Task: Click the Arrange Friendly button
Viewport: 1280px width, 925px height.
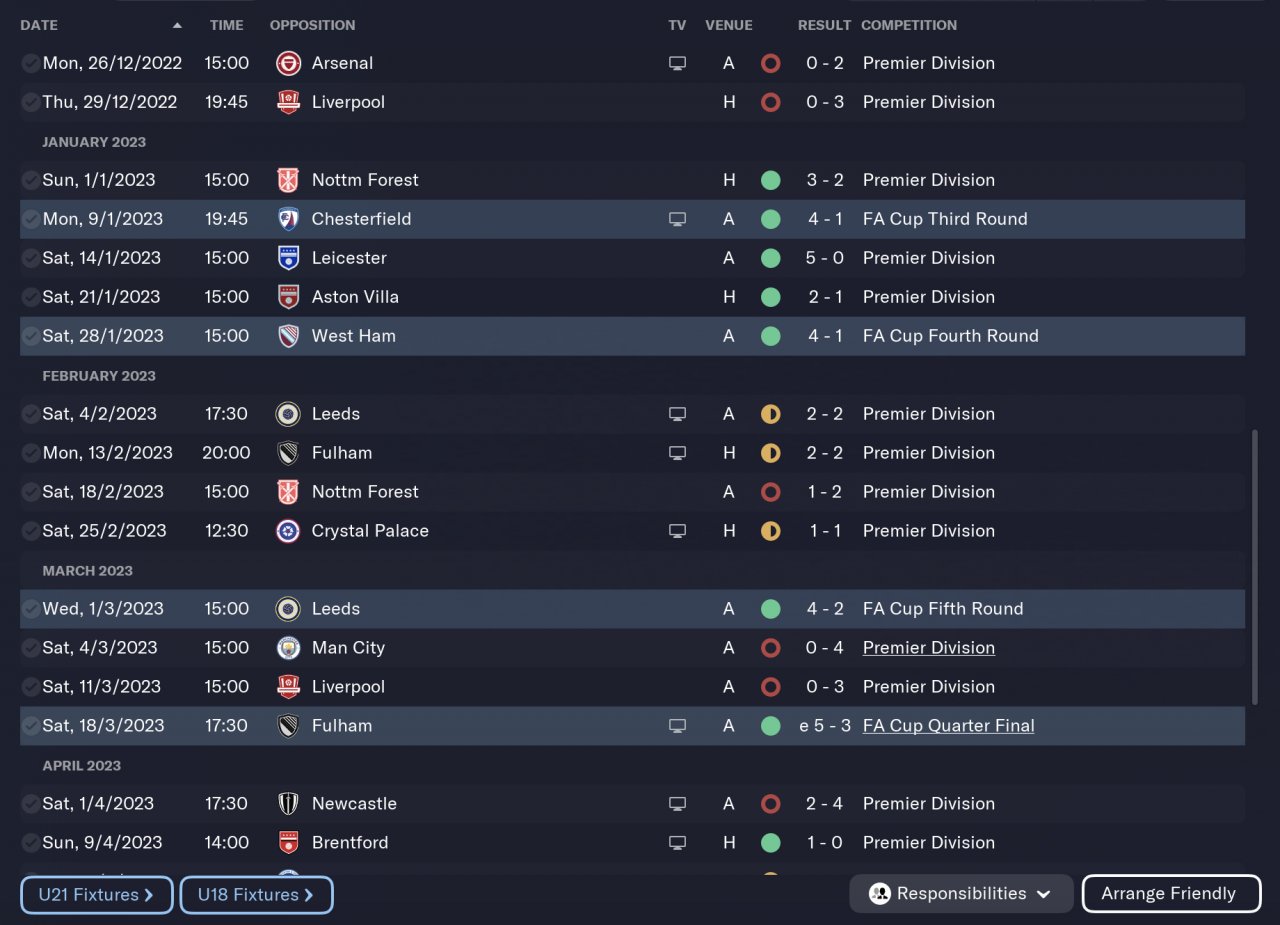Action: (1171, 894)
